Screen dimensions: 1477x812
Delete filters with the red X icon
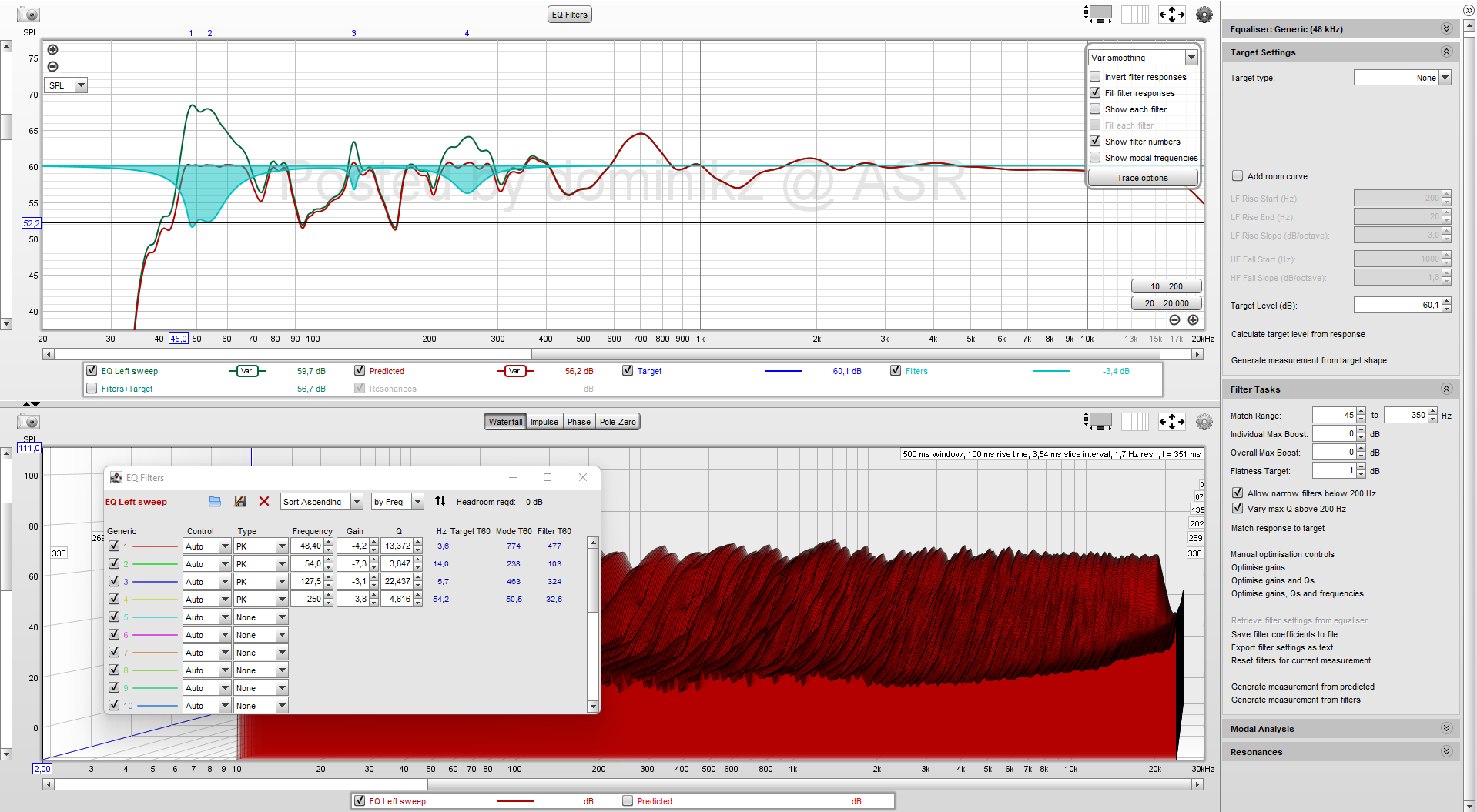pyautogui.click(x=264, y=501)
